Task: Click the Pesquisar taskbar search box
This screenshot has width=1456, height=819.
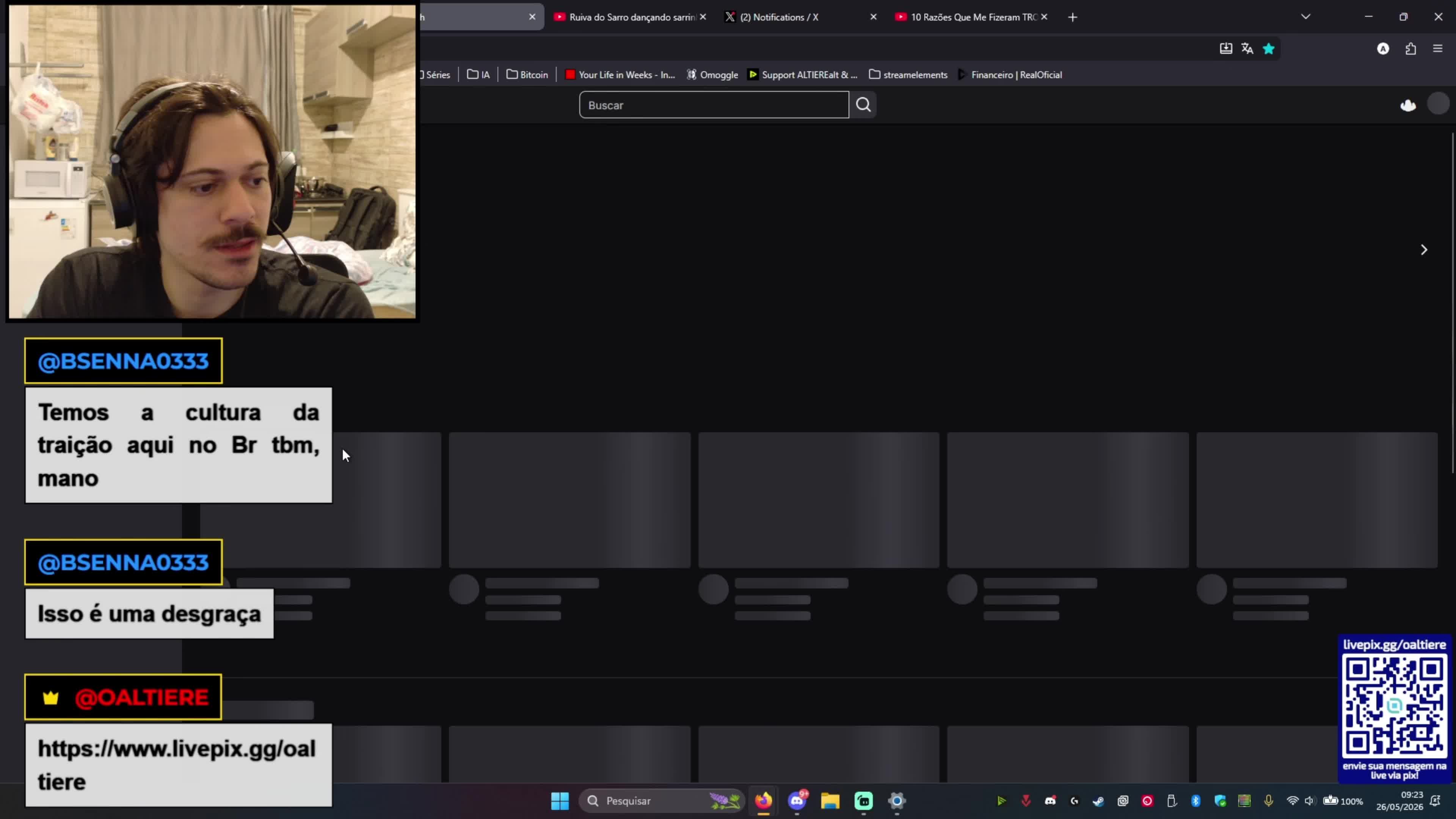Action: [661, 800]
